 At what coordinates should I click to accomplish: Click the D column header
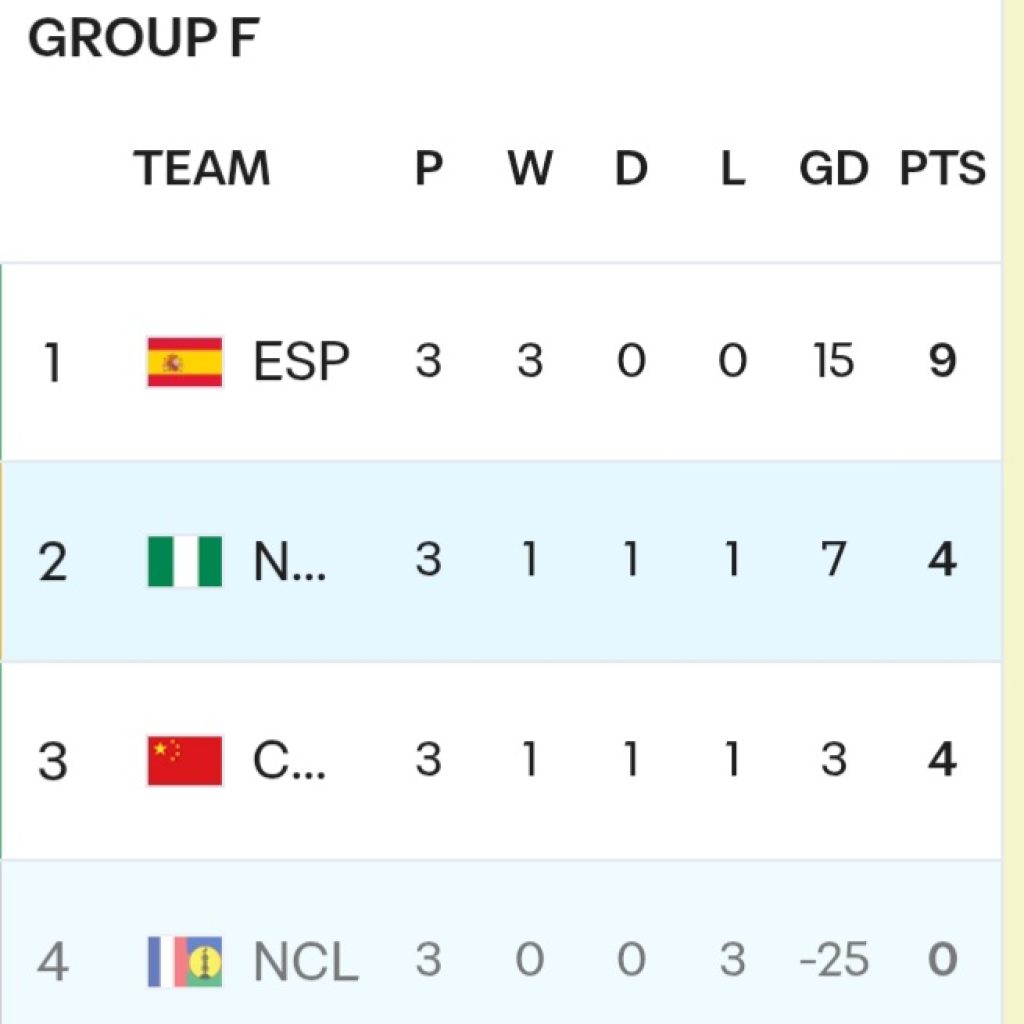coord(632,168)
